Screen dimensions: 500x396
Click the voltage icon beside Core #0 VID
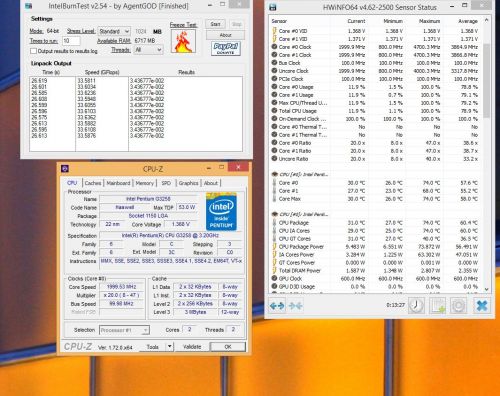click(x=274, y=31)
